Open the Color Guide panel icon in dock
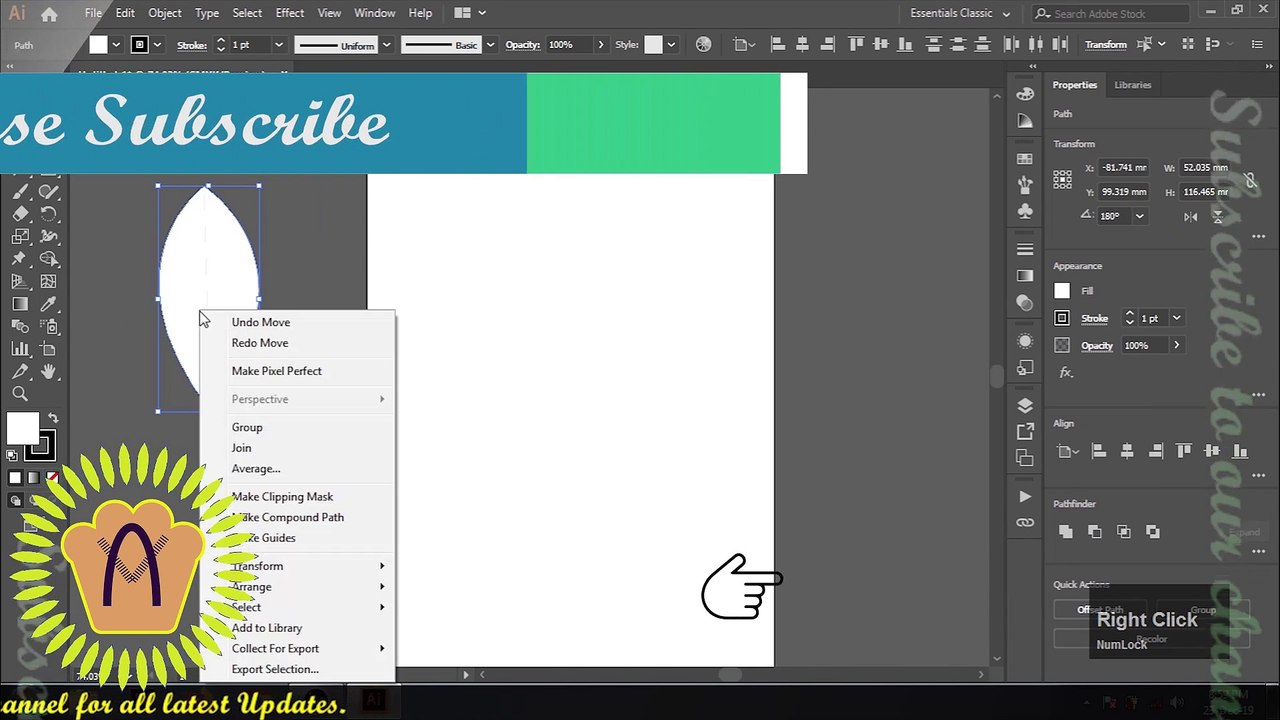 (1025, 120)
